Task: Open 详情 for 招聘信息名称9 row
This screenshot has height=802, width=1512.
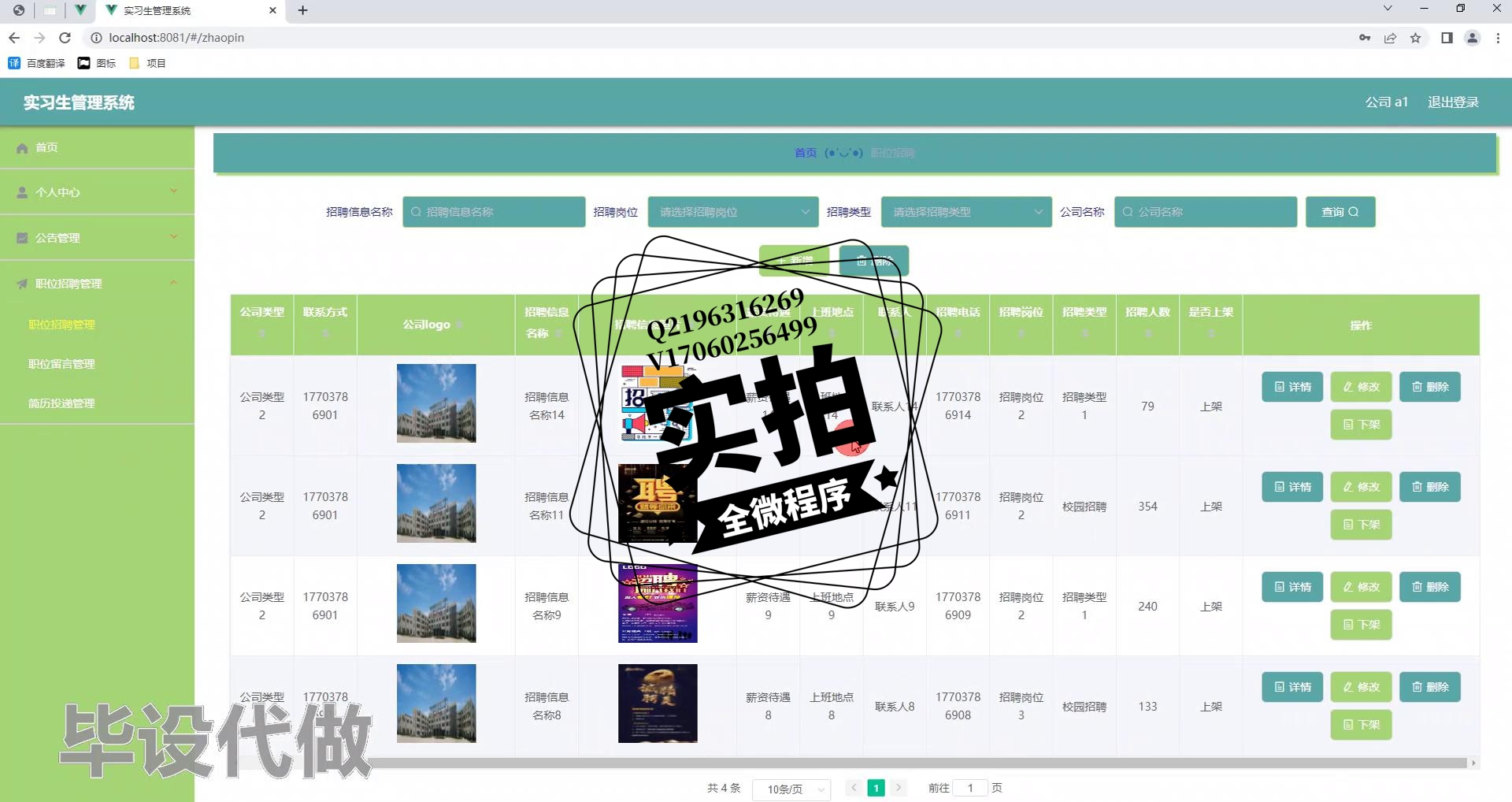Action: pyautogui.click(x=1292, y=587)
